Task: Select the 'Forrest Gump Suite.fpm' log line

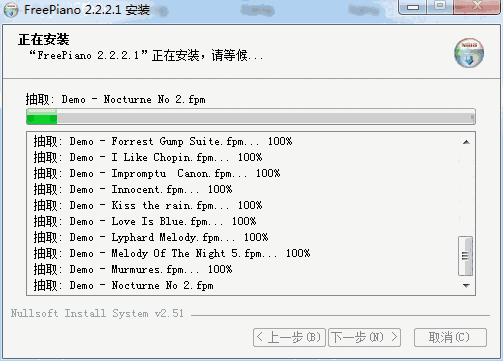Action: [x=163, y=141]
